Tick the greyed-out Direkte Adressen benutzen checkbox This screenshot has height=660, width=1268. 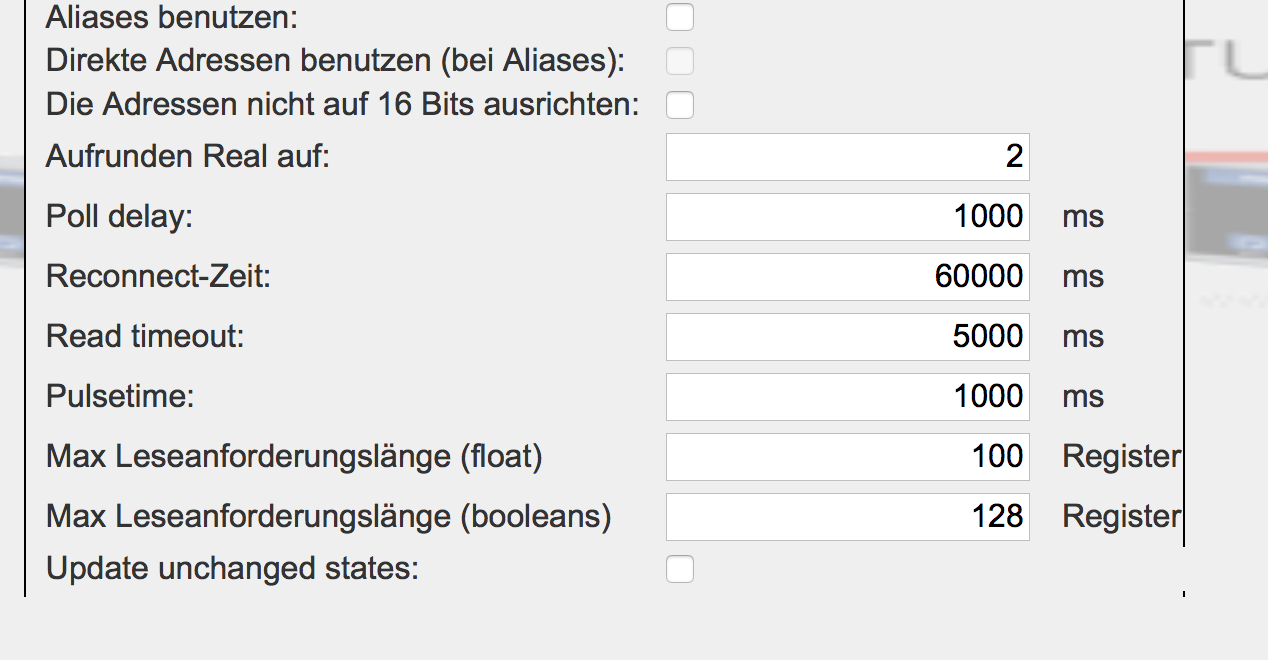click(680, 61)
